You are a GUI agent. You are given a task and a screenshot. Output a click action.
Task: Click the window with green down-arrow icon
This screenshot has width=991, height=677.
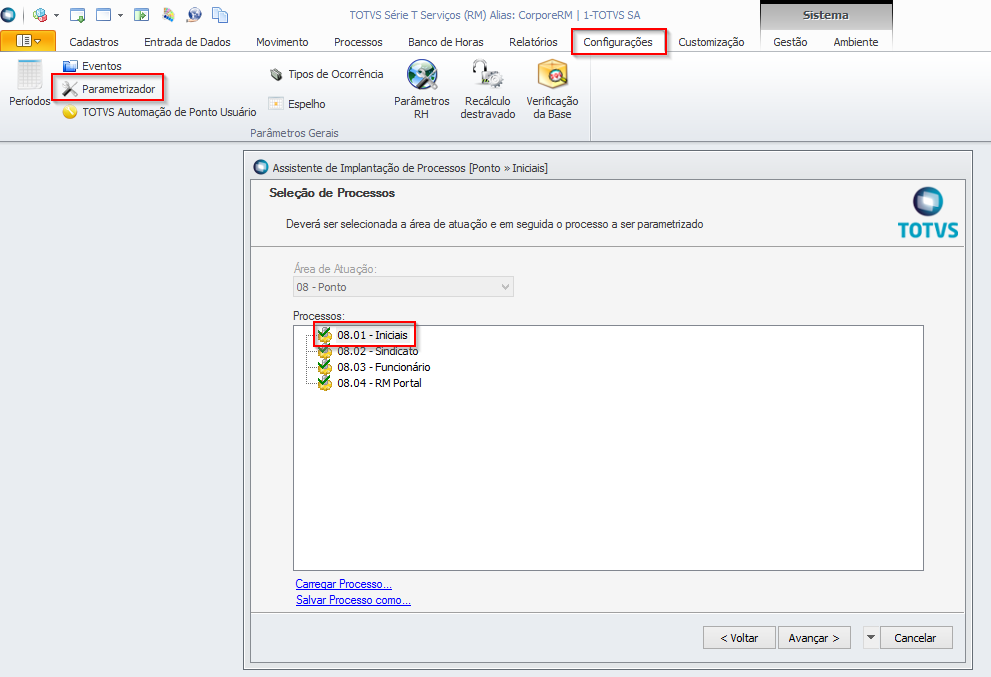[x=77, y=15]
